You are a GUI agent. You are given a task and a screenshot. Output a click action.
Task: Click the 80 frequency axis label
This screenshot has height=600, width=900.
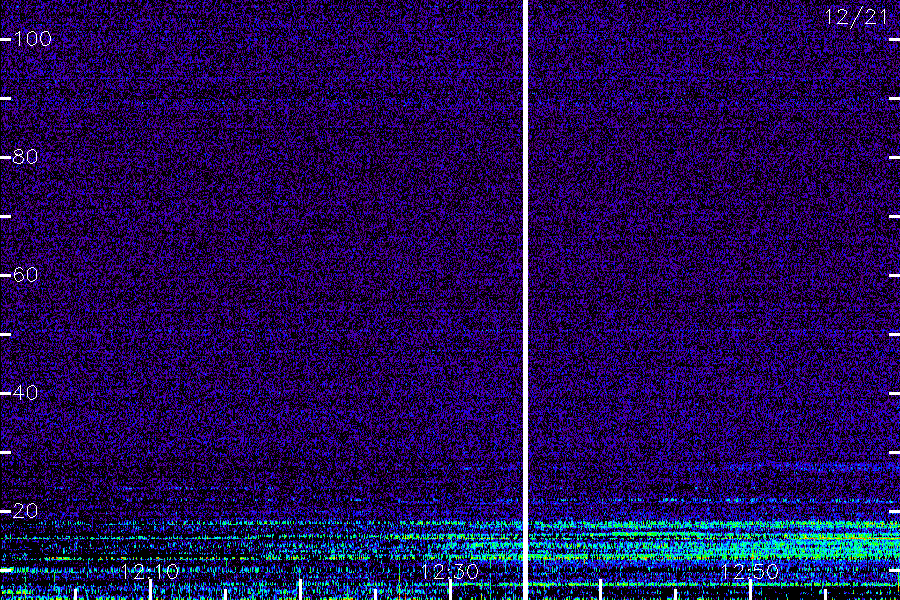(x=25, y=157)
